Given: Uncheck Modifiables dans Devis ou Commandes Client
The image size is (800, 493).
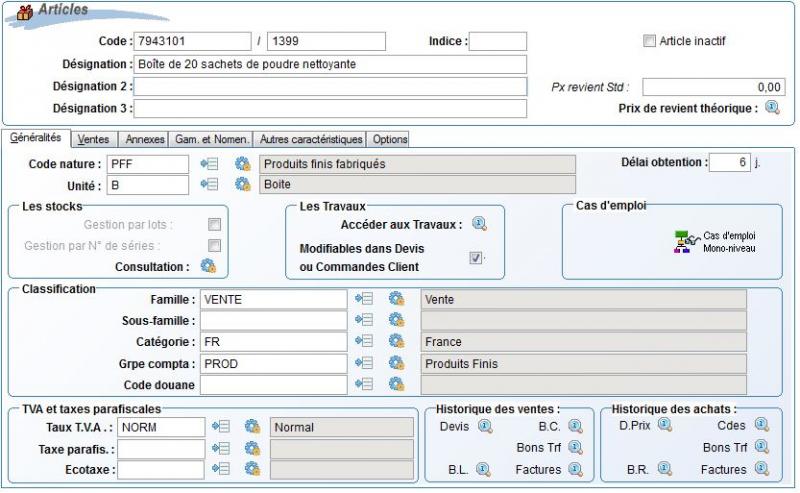Looking at the screenshot, I should coord(476,257).
